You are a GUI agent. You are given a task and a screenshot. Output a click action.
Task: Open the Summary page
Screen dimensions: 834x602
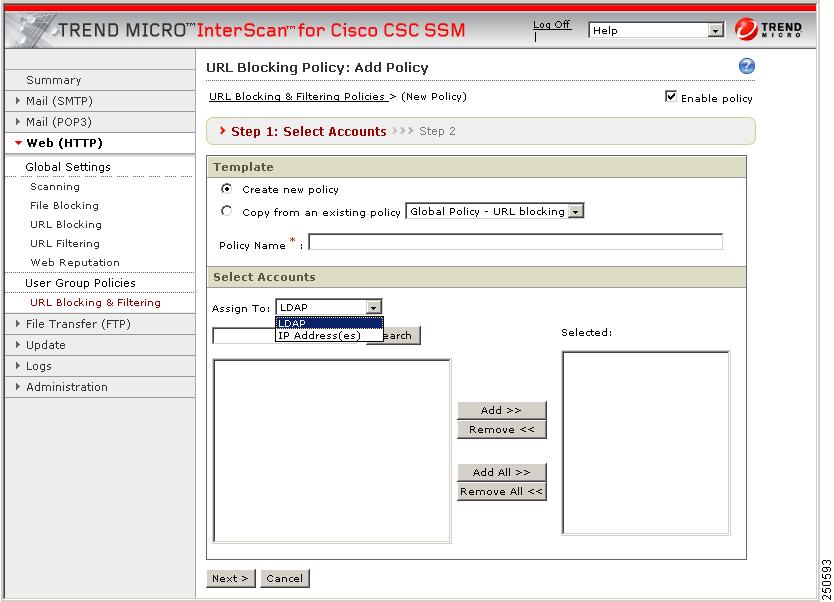[x=53, y=80]
